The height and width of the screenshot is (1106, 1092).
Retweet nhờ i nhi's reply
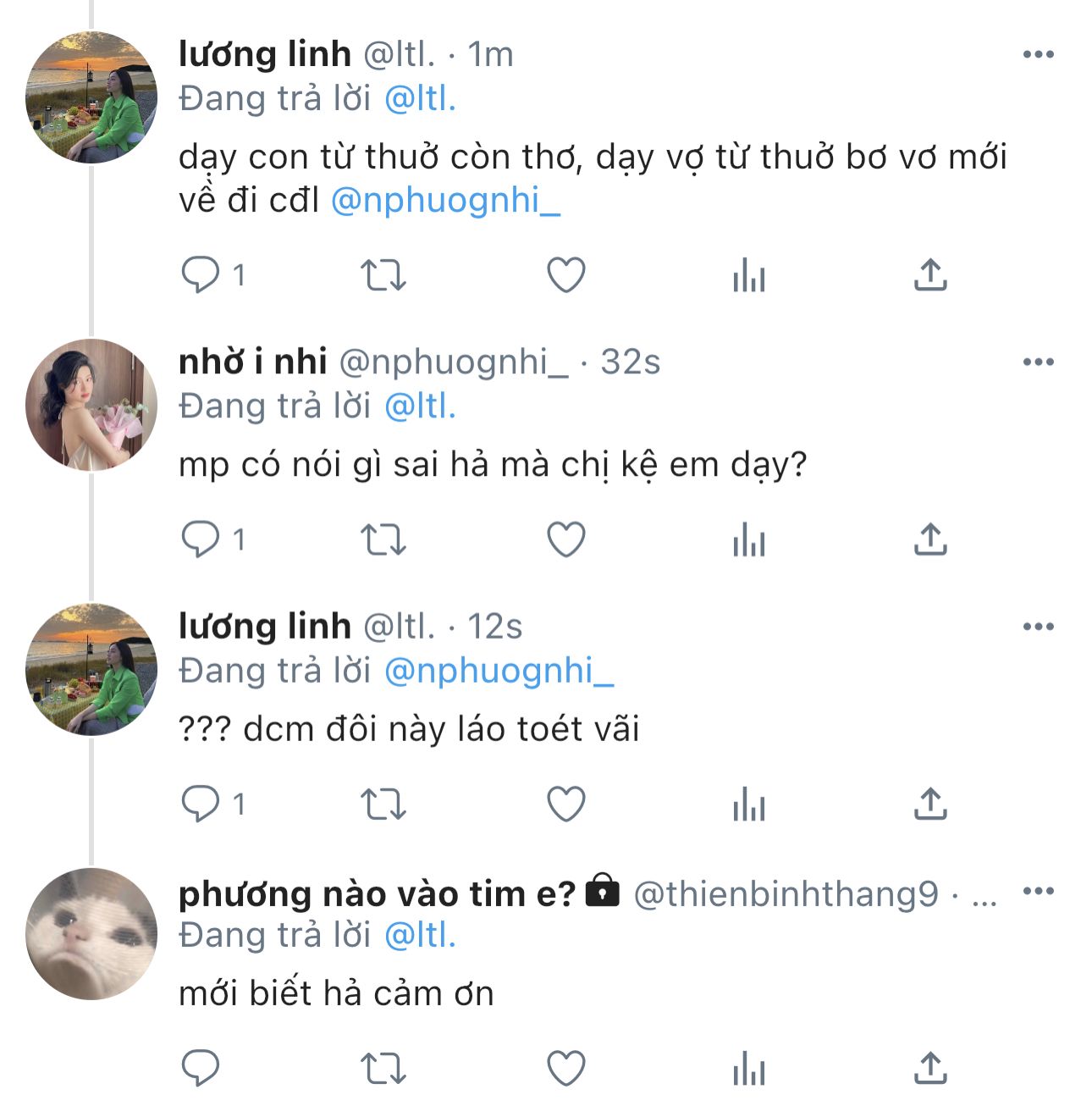pyautogui.click(x=383, y=539)
